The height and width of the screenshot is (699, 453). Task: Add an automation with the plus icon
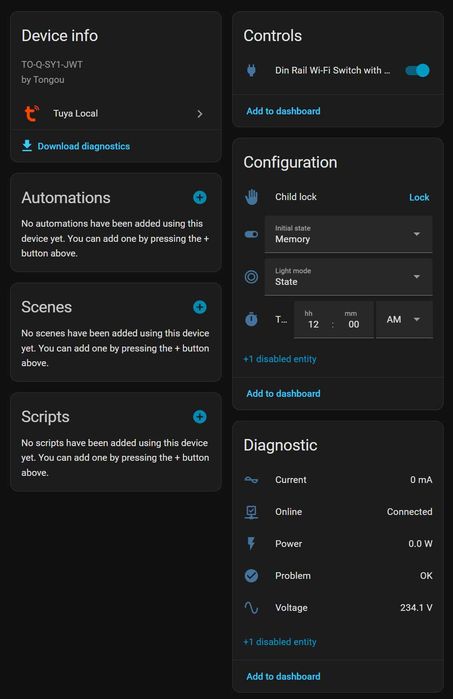click(x=200, y=197)
